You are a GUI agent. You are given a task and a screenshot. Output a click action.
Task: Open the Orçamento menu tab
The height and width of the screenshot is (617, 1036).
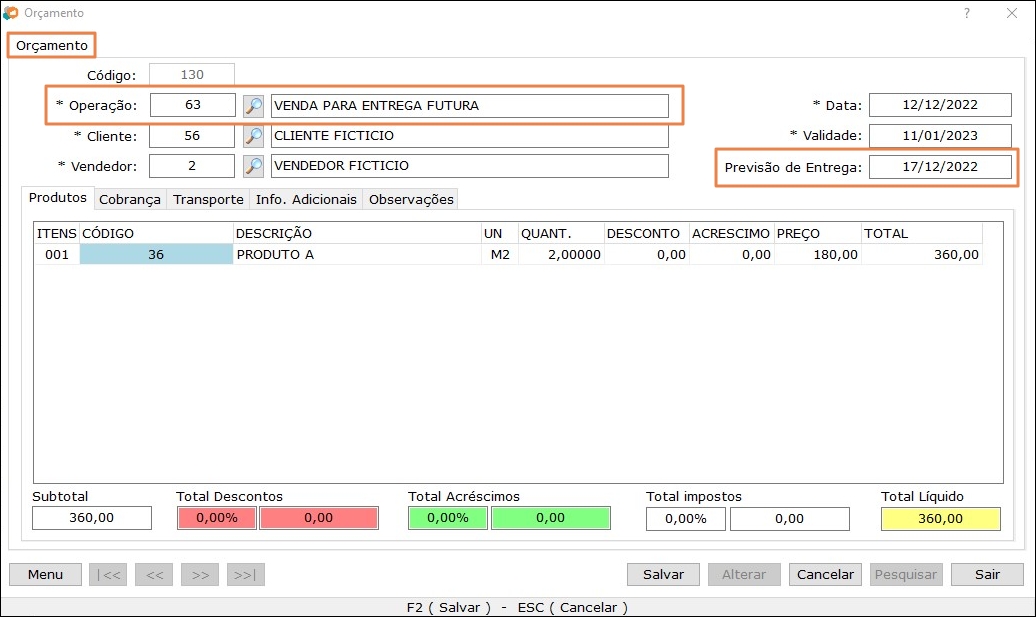coord(52,46)
